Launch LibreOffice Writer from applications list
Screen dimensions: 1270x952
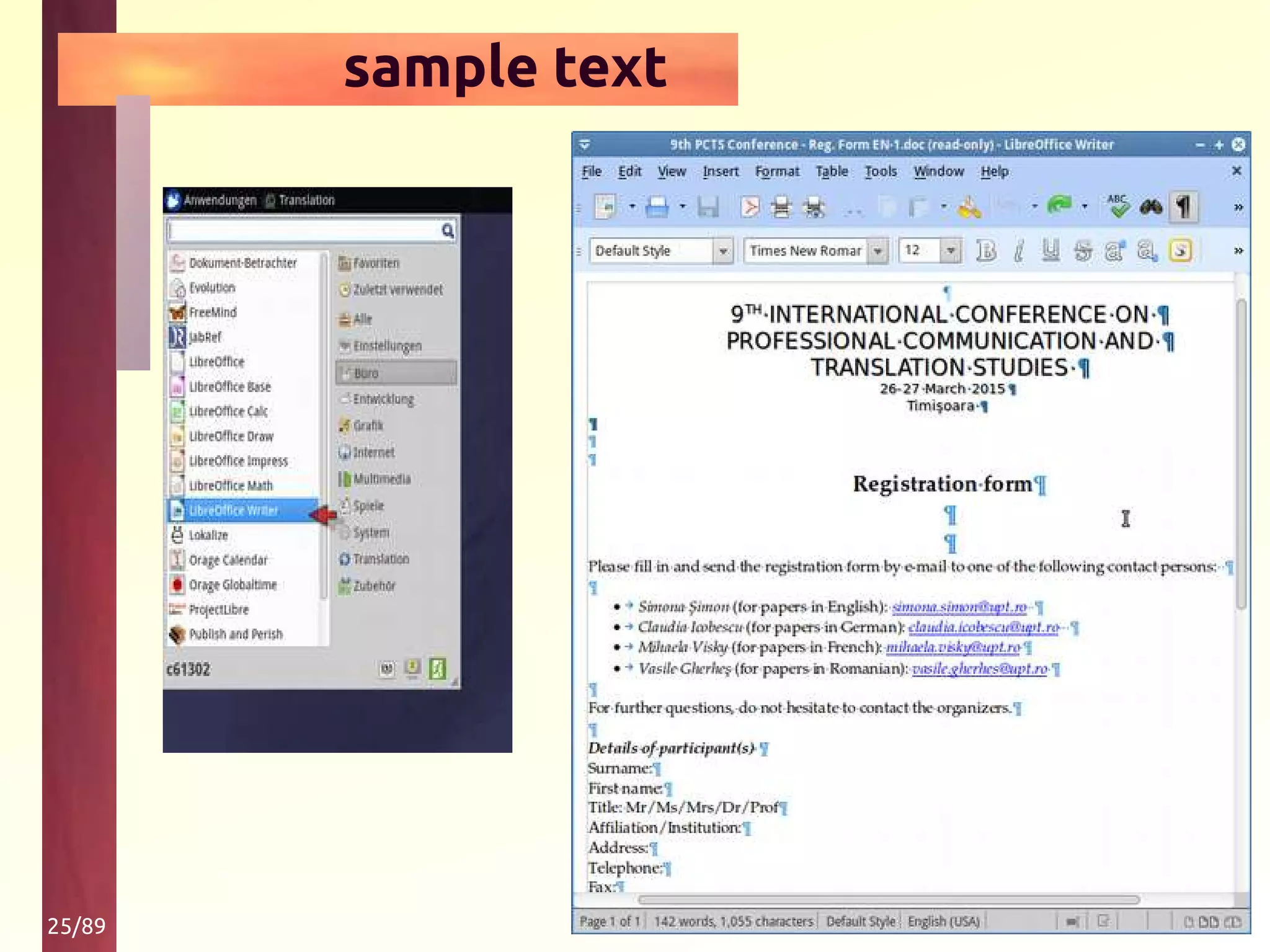pos(233,510)
